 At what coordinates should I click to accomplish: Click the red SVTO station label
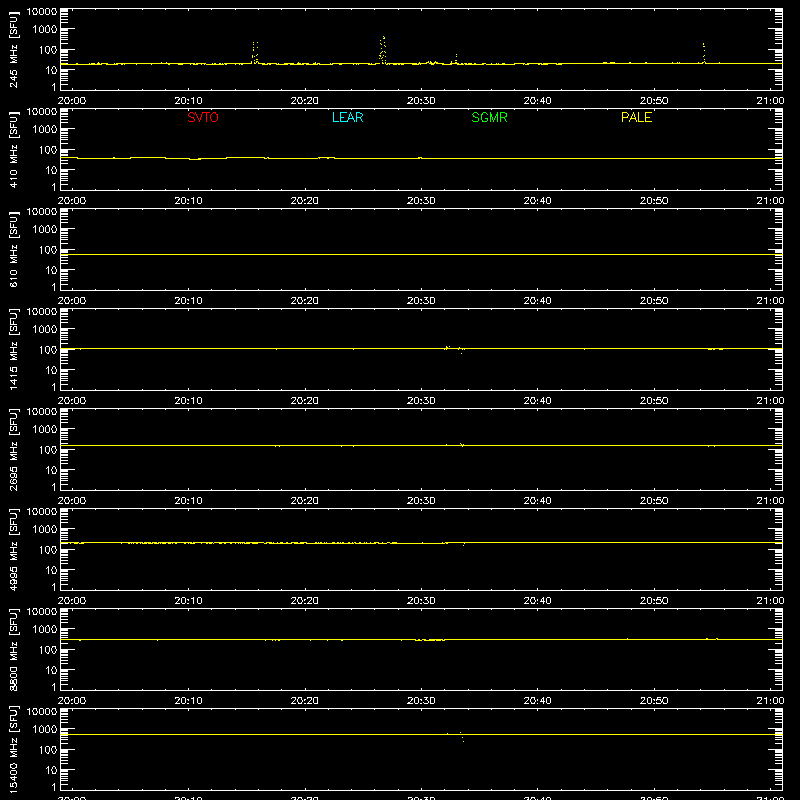[203, 117]
